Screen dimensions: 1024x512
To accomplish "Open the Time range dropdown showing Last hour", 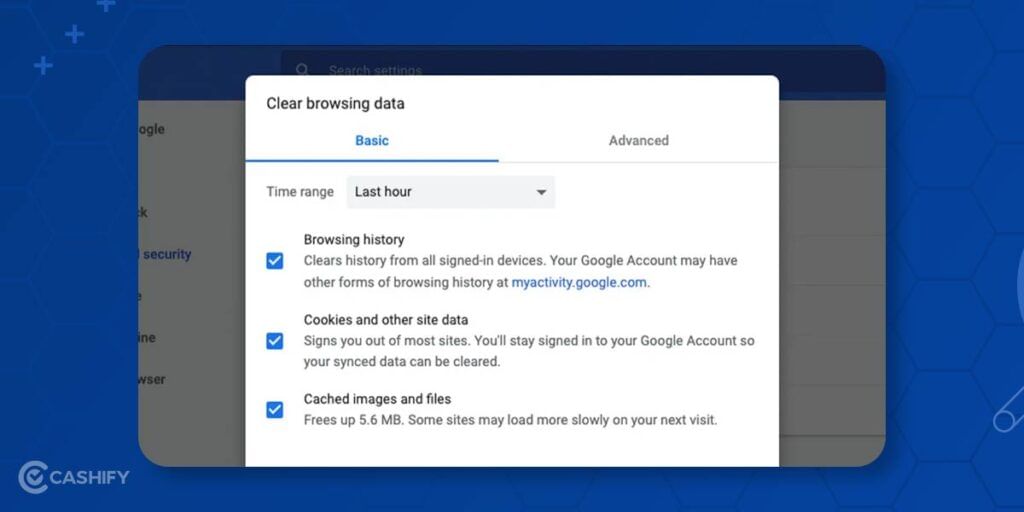I will pyautogui.click(x=451, y=192).
